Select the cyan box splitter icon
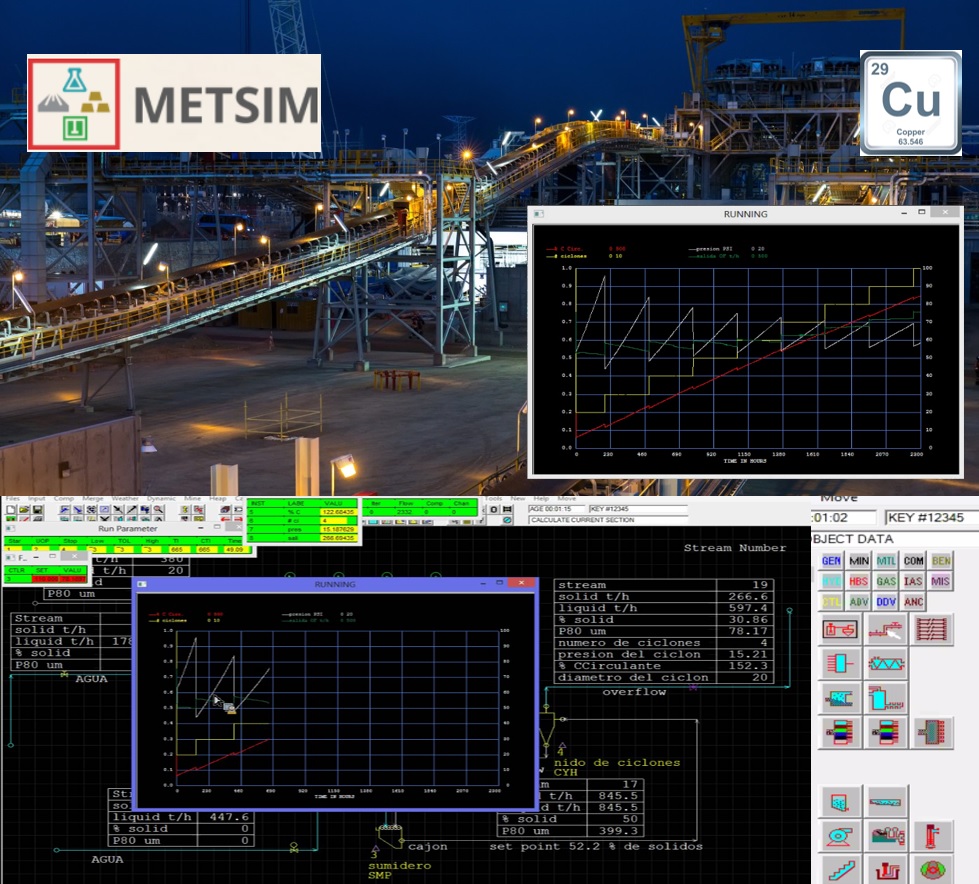 coord(840,663)
